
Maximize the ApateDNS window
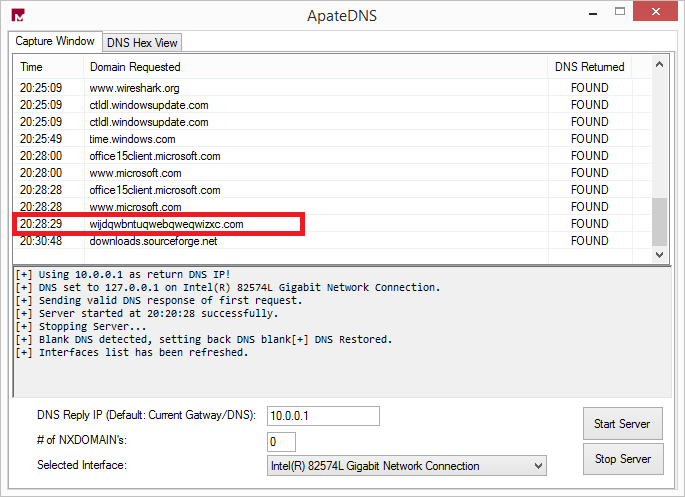[x=620, y=12]
